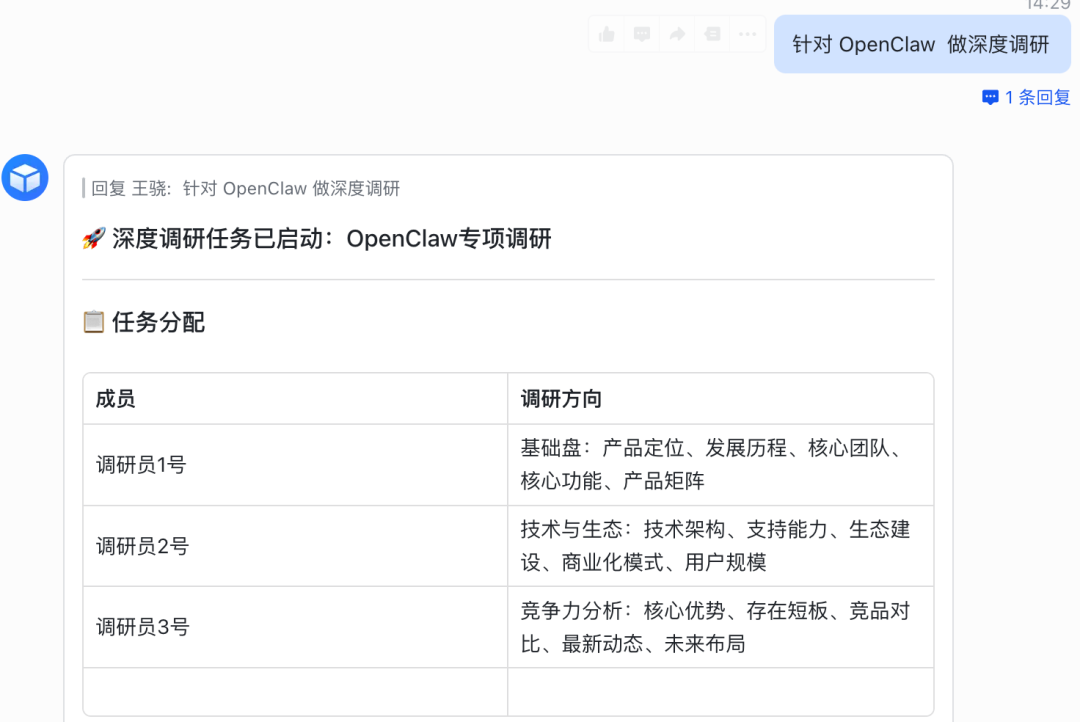
Task: Click the 成员 table column header
Action: (x=116, y=399)
